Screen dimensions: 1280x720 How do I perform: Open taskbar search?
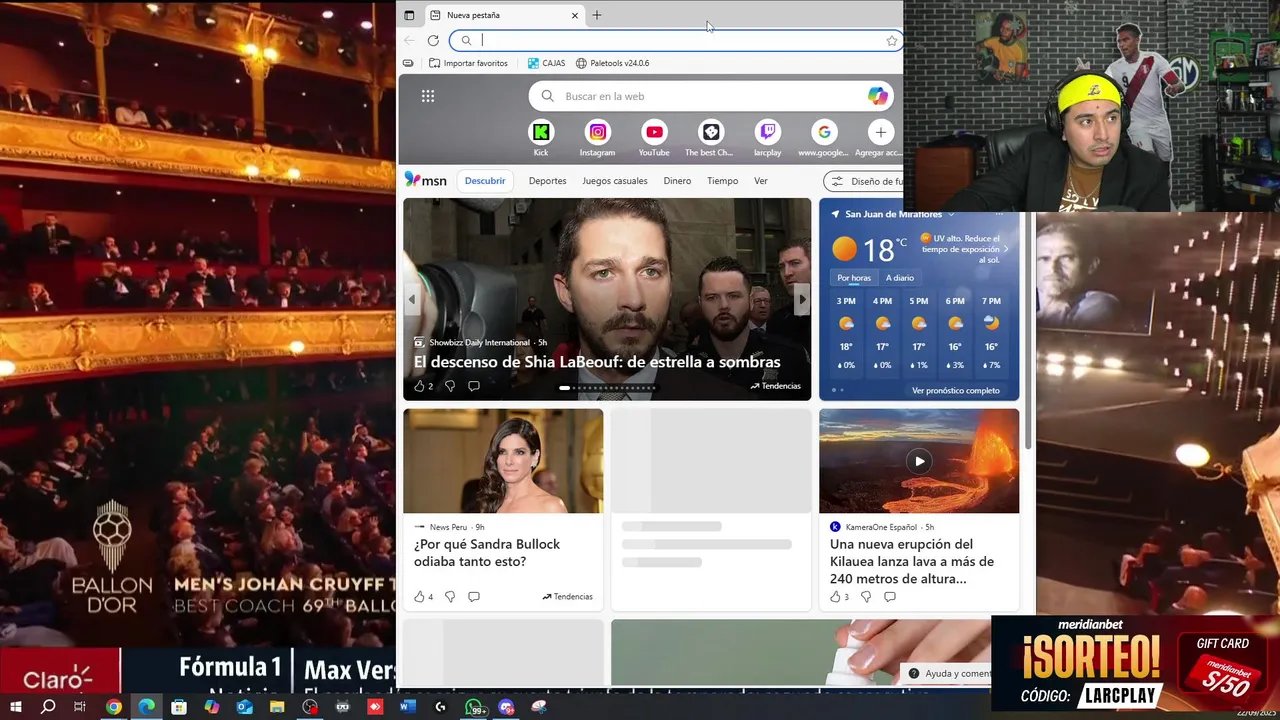tap(48, 707)
